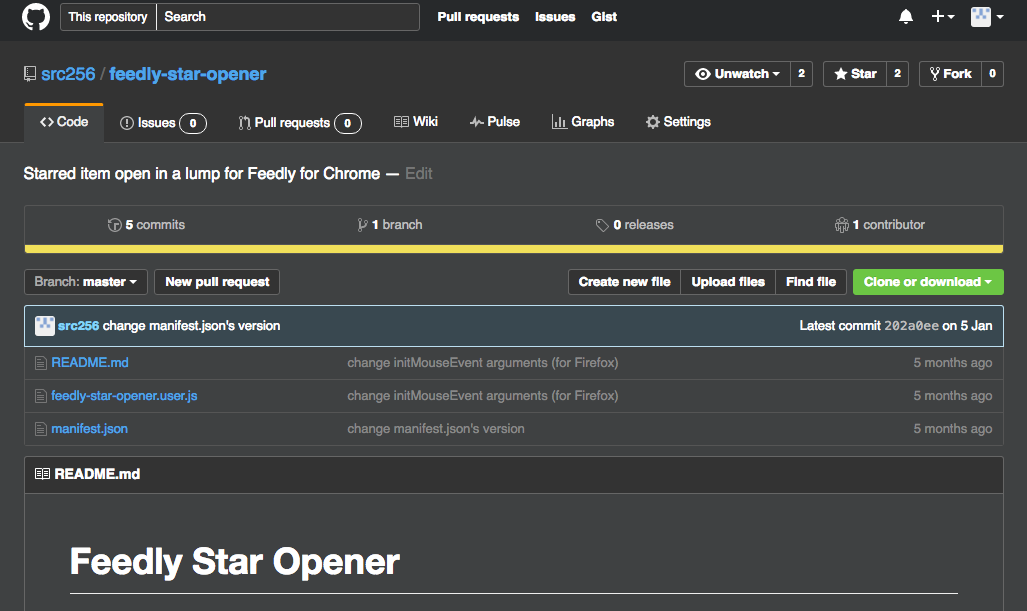This screenshot has width=1027, height=611.
Task: Click the book icon in README.md header
Action: tap(42, 473)
